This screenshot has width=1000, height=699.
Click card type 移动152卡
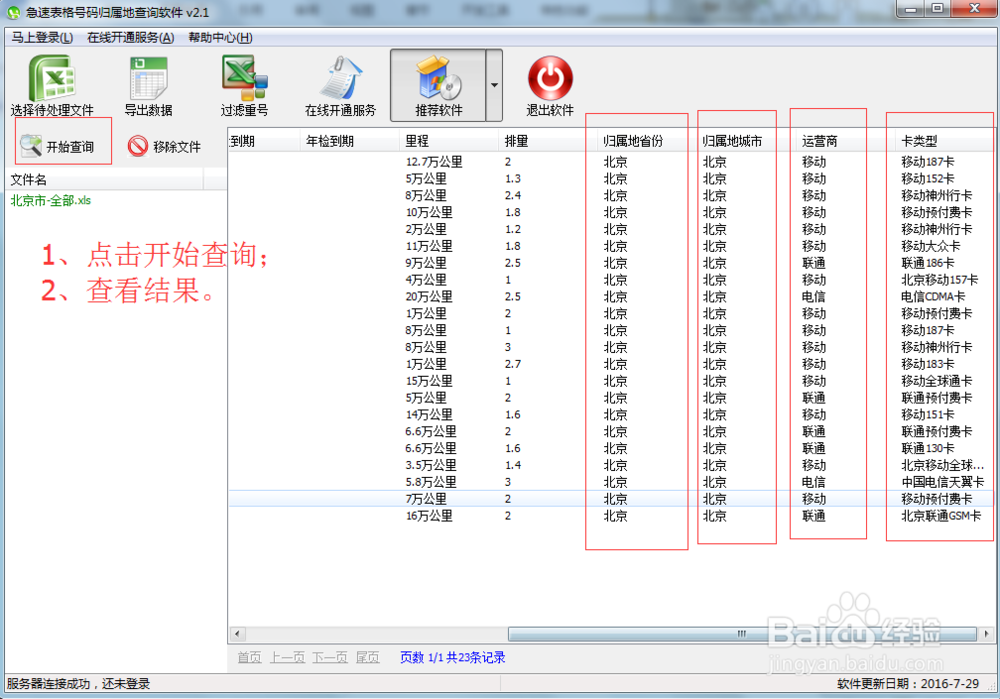927,179
